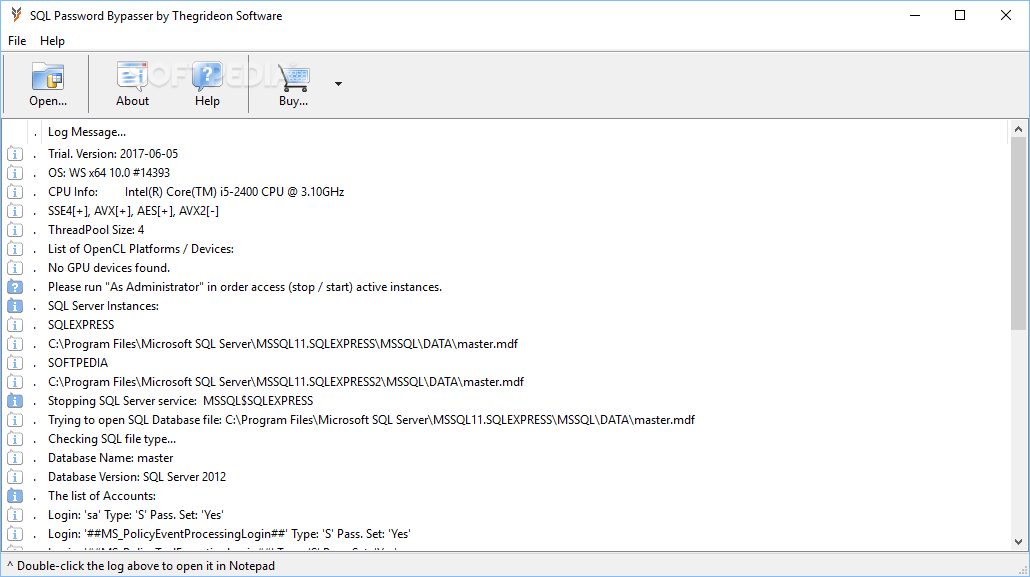Click info icon beside Checking SQL file type

[14, 440]
